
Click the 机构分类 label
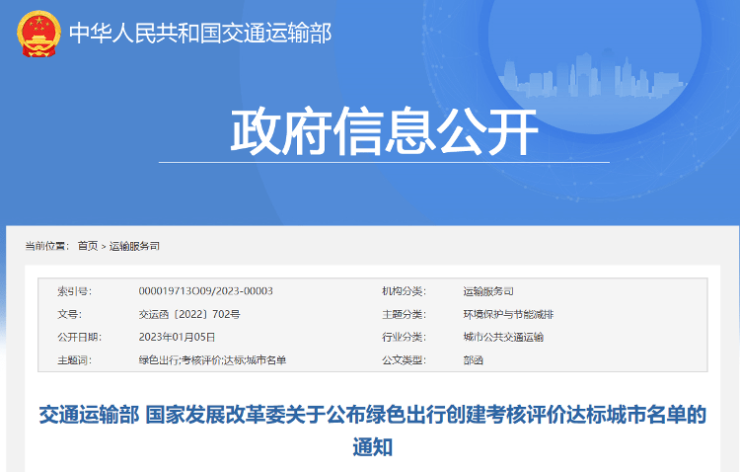(x=404, y=291)
